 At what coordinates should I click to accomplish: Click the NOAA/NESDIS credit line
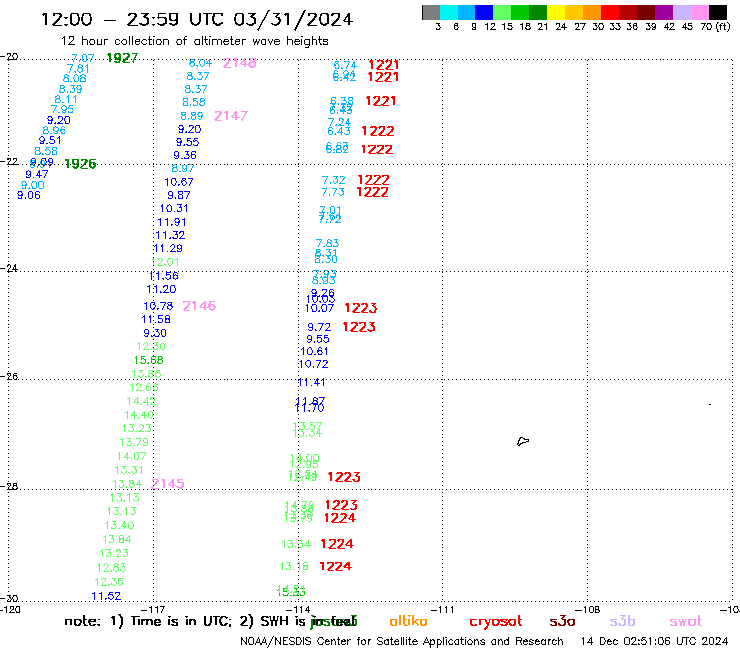pyautogui.click(x=402, y=641)
